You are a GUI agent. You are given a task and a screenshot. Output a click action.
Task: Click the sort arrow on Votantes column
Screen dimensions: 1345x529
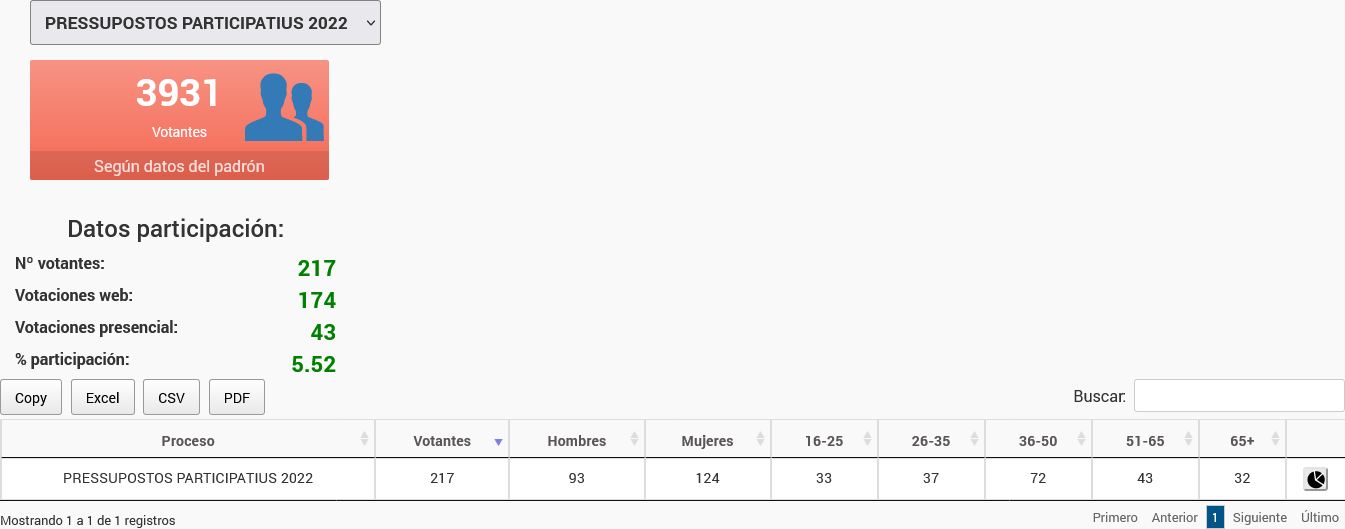(498, 441)
